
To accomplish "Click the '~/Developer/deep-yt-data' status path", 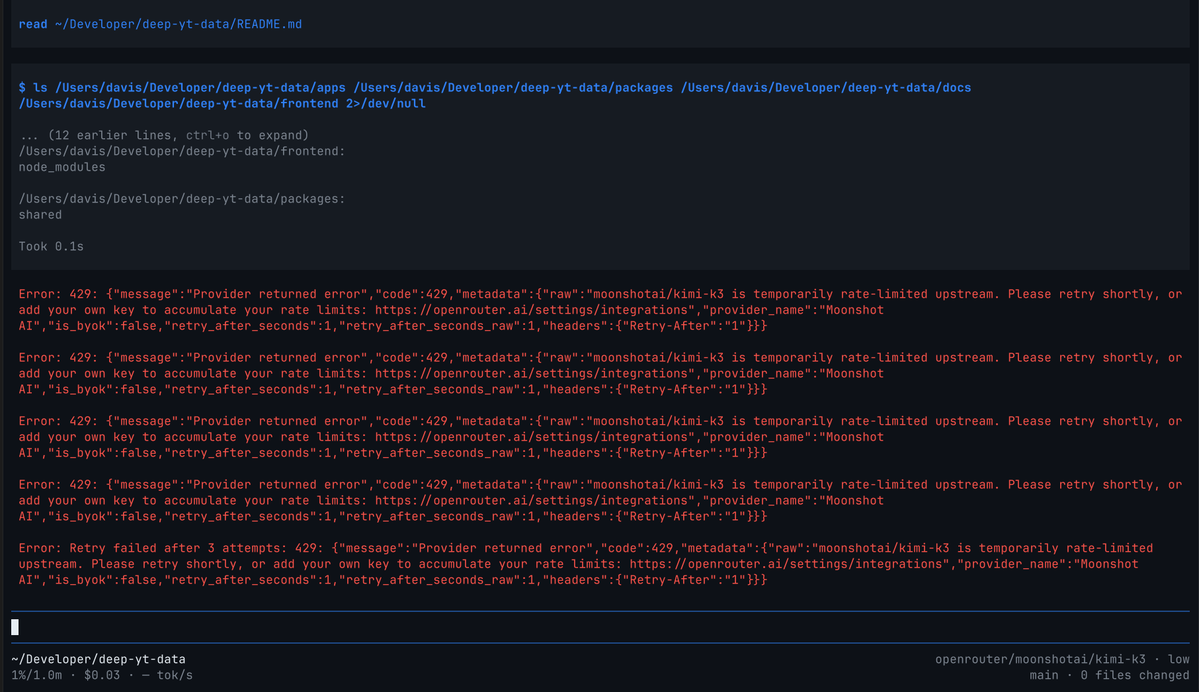I will 99,659.
